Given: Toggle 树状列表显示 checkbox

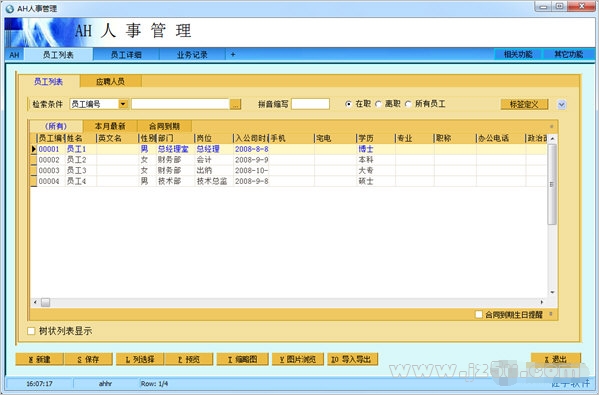Looking at the screenshot, I should [x=31, y=331].
